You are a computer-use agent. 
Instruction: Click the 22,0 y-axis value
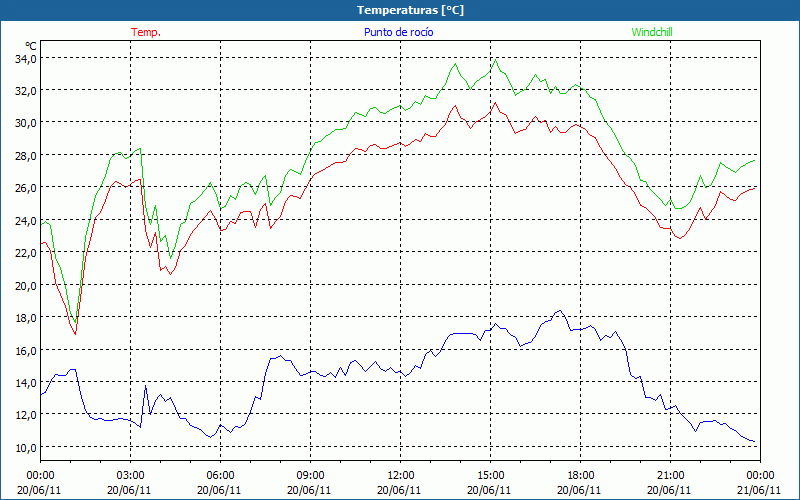(x=26, y=253)
